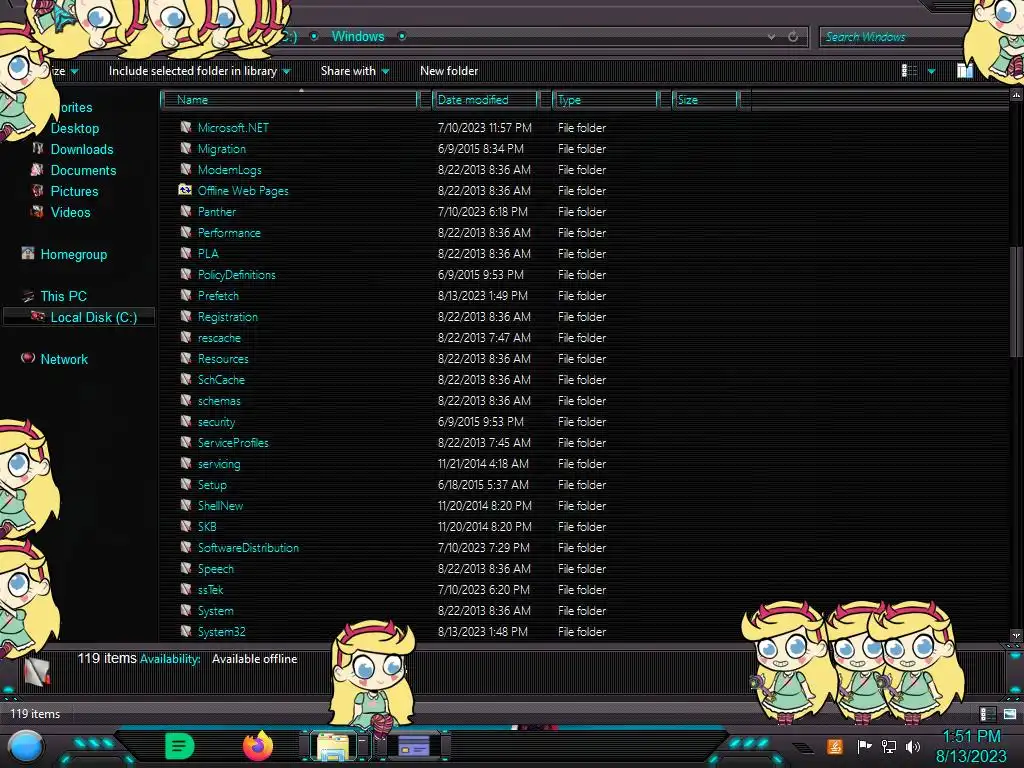Select the Setup folder name

[212, 485]
